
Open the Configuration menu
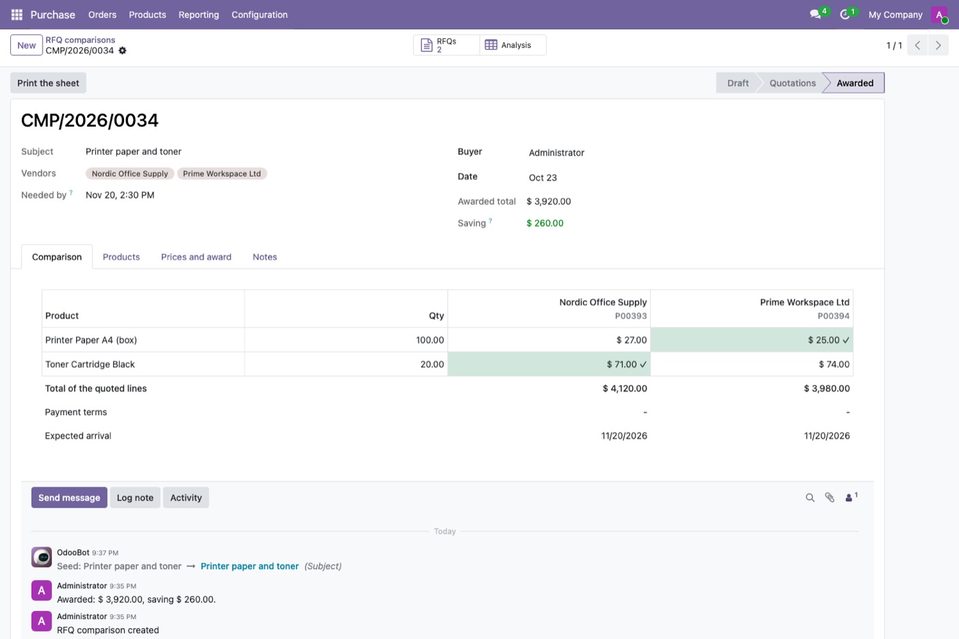(x=259, y=15)
